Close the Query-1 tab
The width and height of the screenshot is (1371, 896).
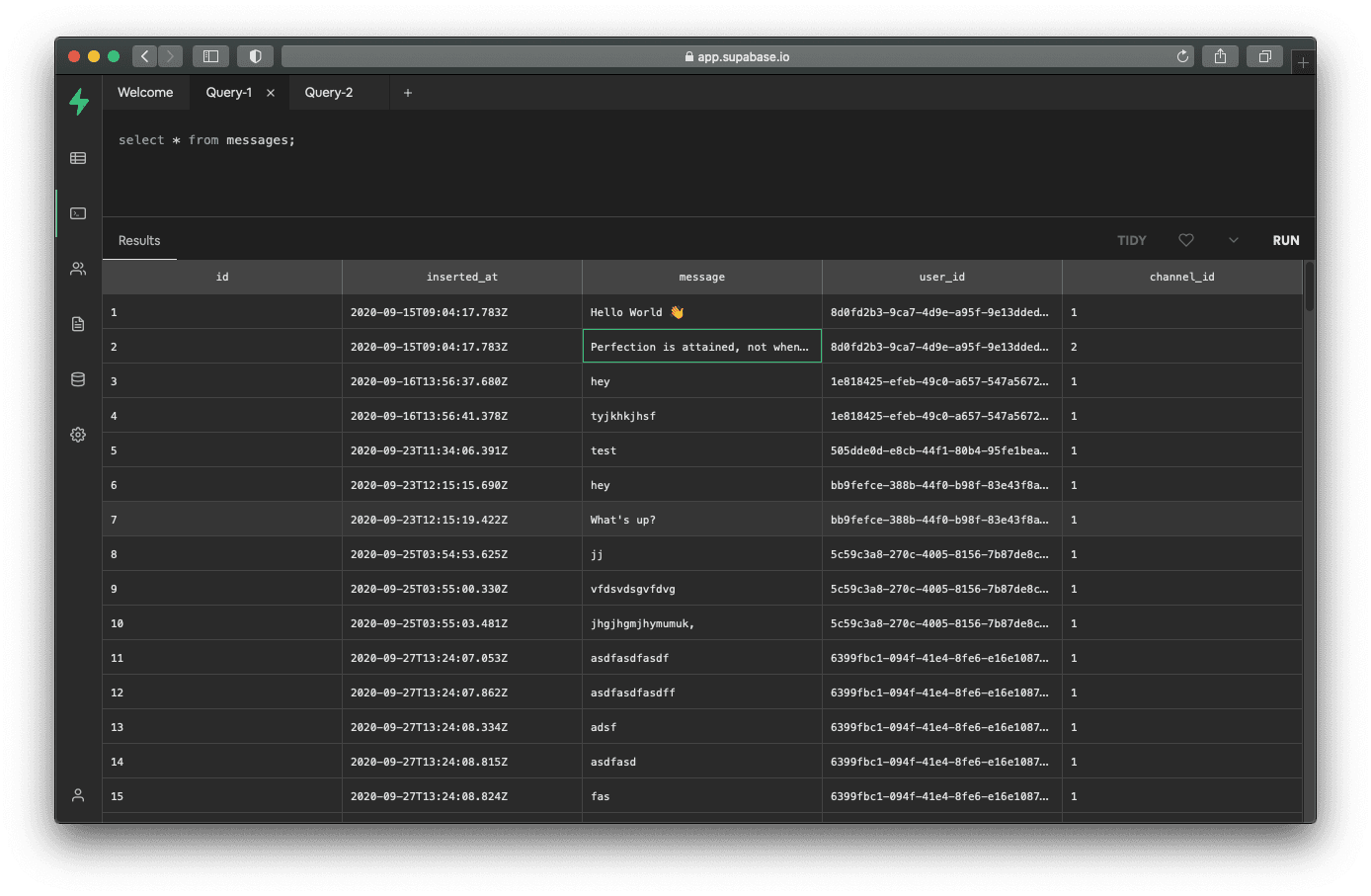click(271, 93)
